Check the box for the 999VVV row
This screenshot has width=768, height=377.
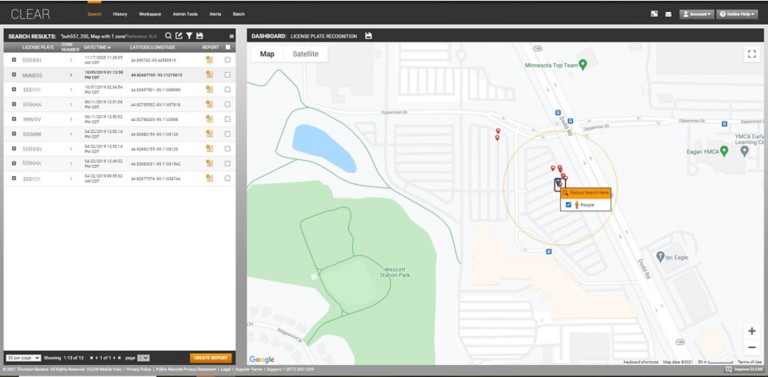[x=227, y=119]
